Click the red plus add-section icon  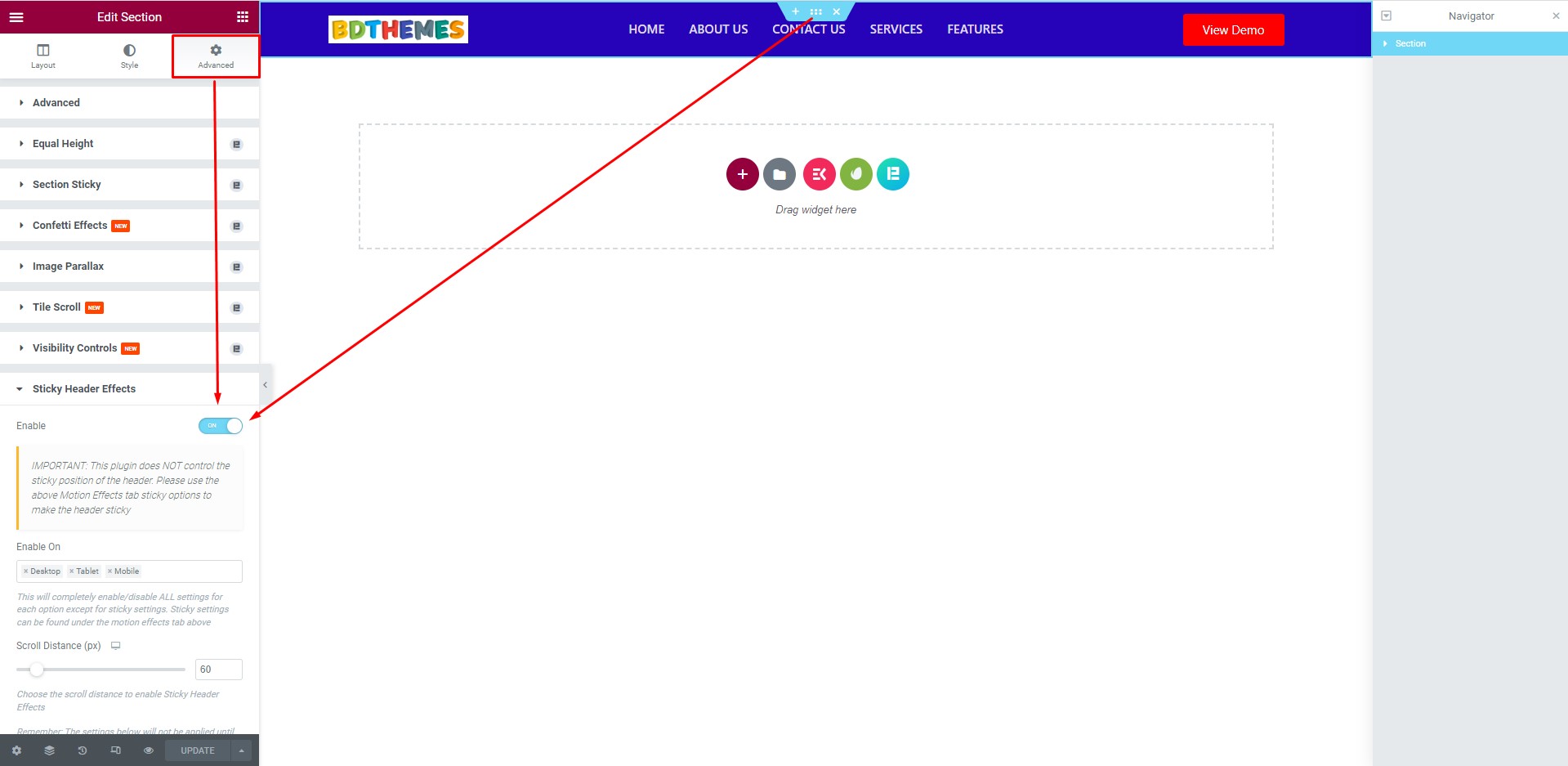742,174
